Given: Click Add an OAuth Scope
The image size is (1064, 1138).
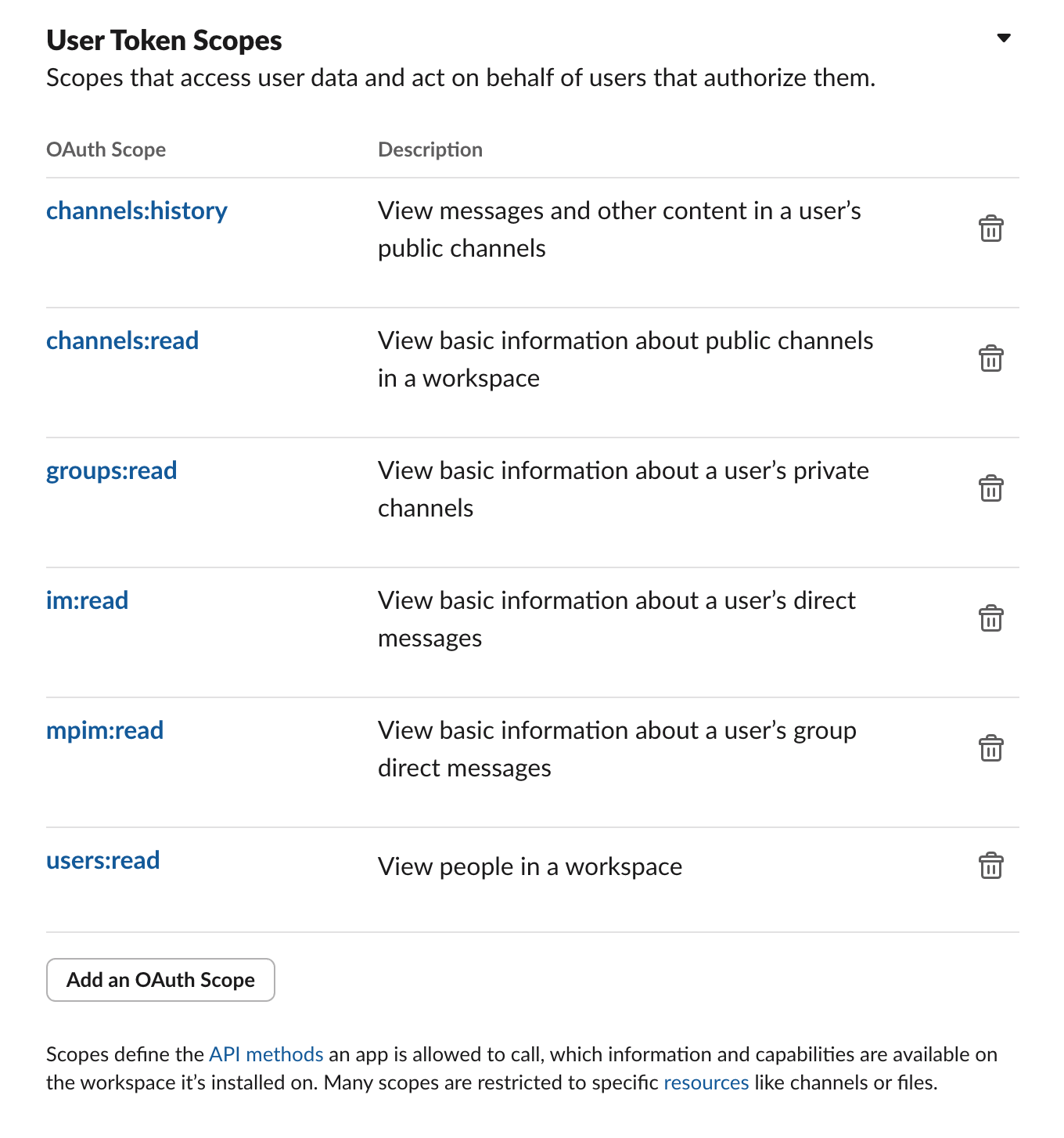Looking at the screenshot, I should tap(160, 980).
